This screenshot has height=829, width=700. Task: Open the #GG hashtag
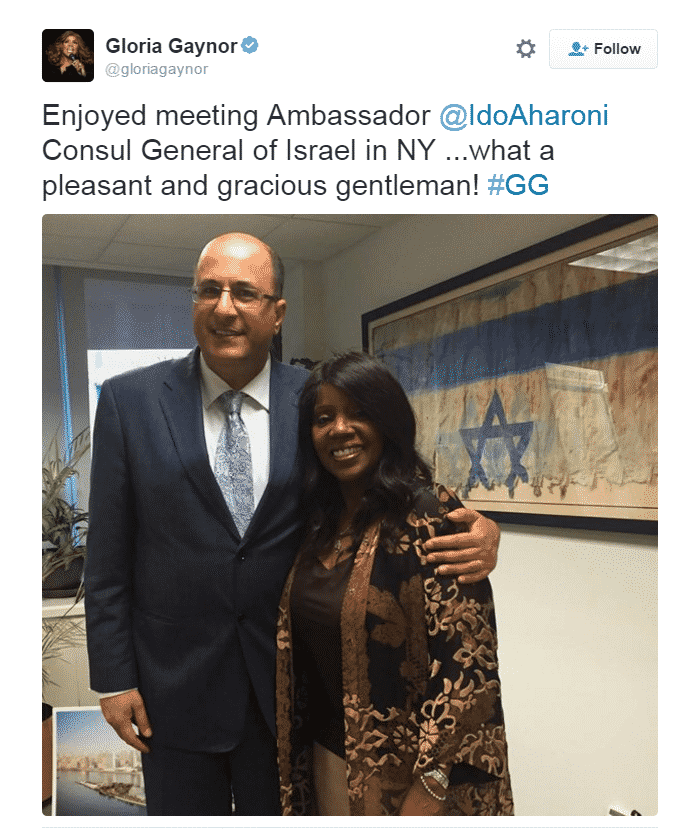518,185
